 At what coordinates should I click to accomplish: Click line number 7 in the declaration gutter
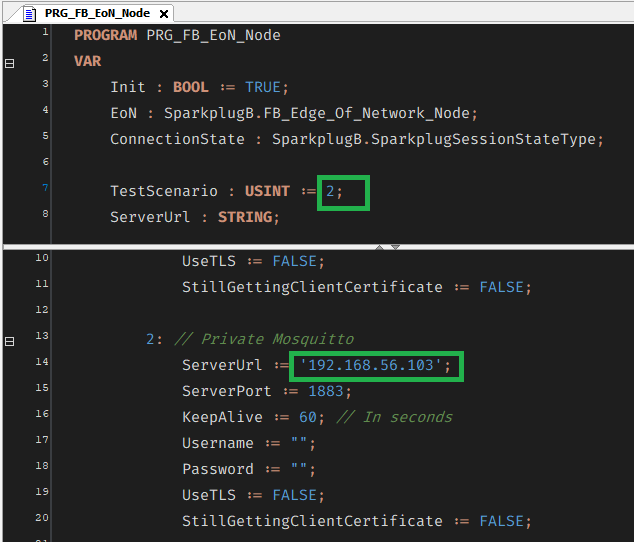point(43,188)
